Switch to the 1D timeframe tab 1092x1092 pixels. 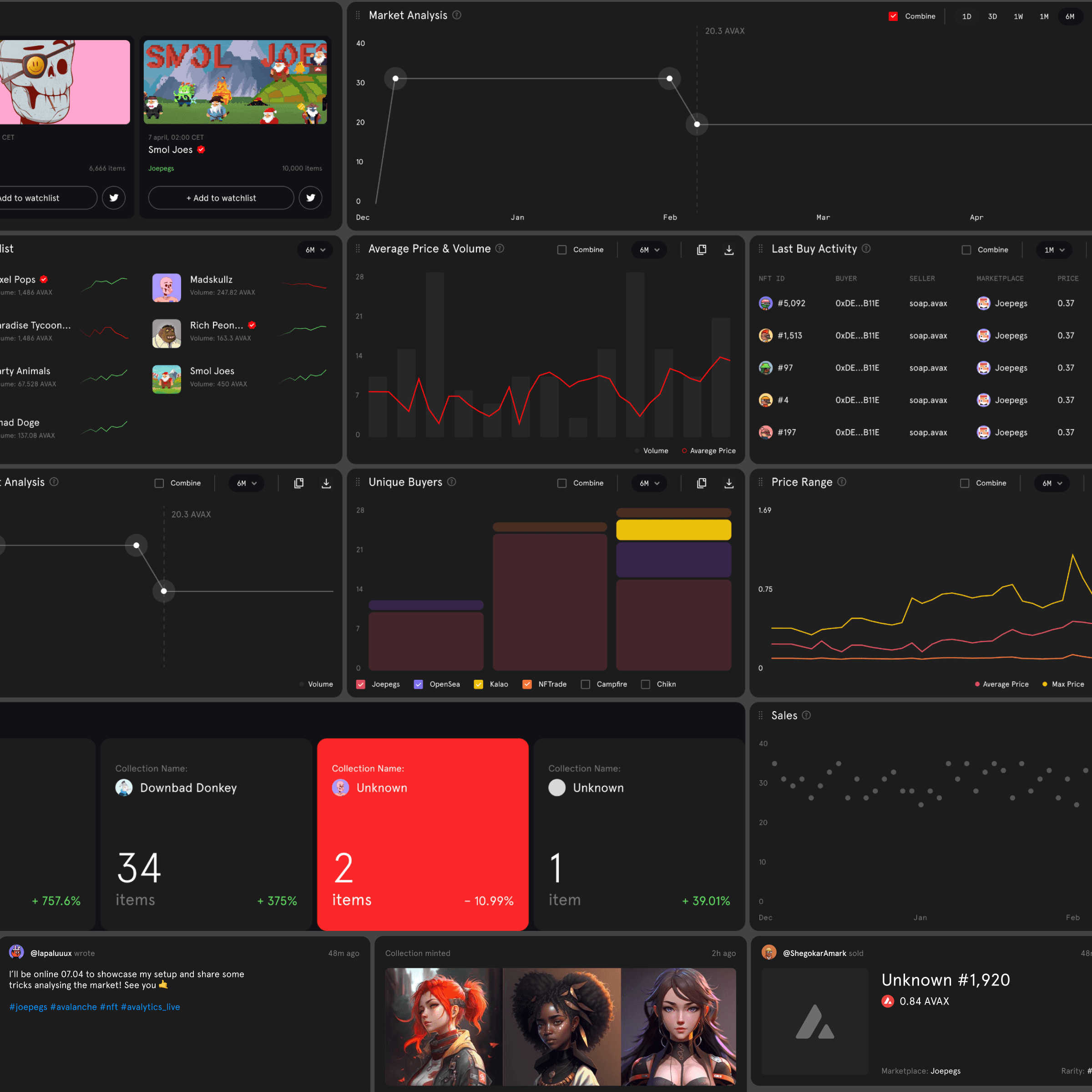pyautogui.click(x=966, y=16)
